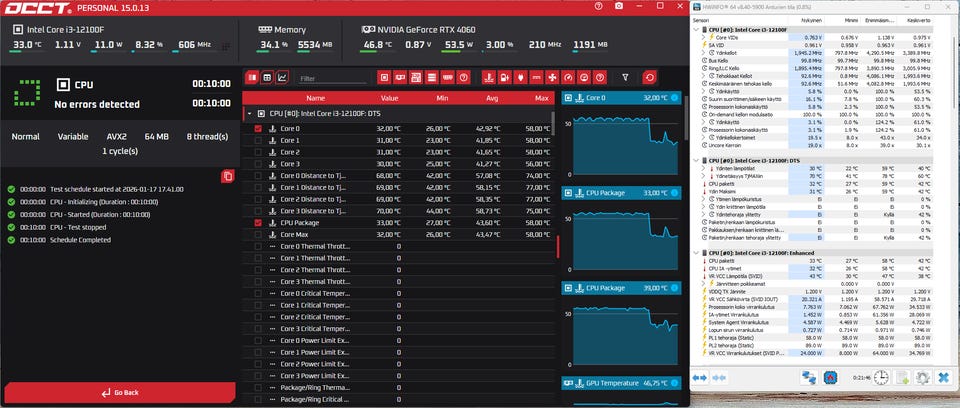Viewport: 960px width, 408px height.
Task: Start HWiNFO logging to file
Action: point(902,377)
